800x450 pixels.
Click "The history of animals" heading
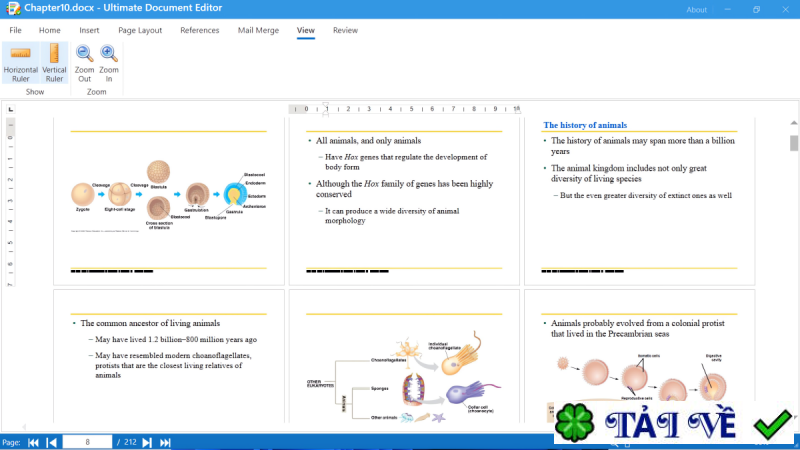585,125
